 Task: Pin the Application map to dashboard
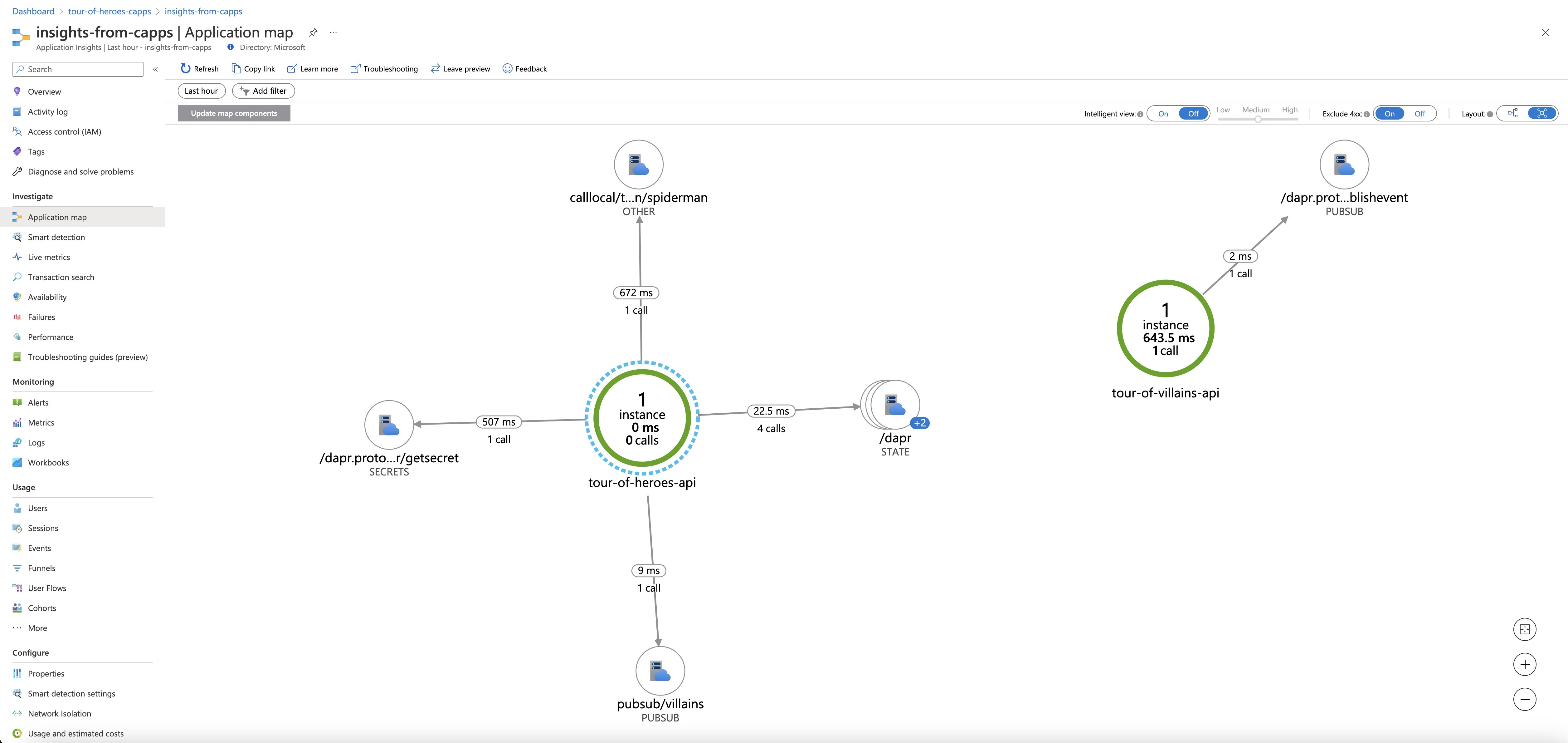pyautogui.click(x=313, y=32)
